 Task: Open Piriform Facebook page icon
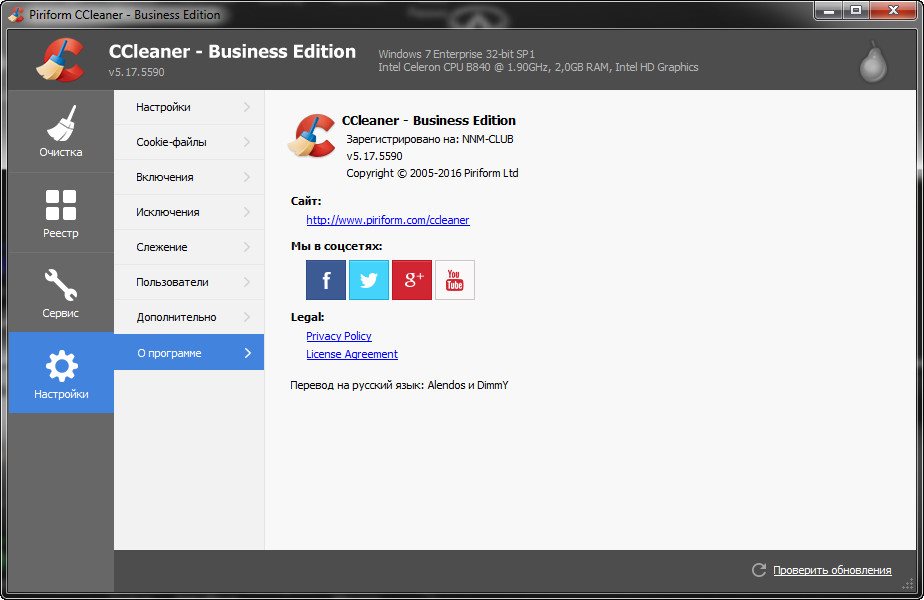(x=326, y=280)
